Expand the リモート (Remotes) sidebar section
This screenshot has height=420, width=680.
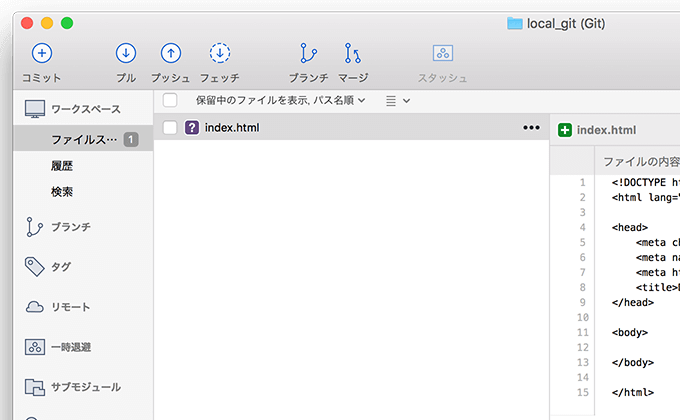[x=70, y=307]
